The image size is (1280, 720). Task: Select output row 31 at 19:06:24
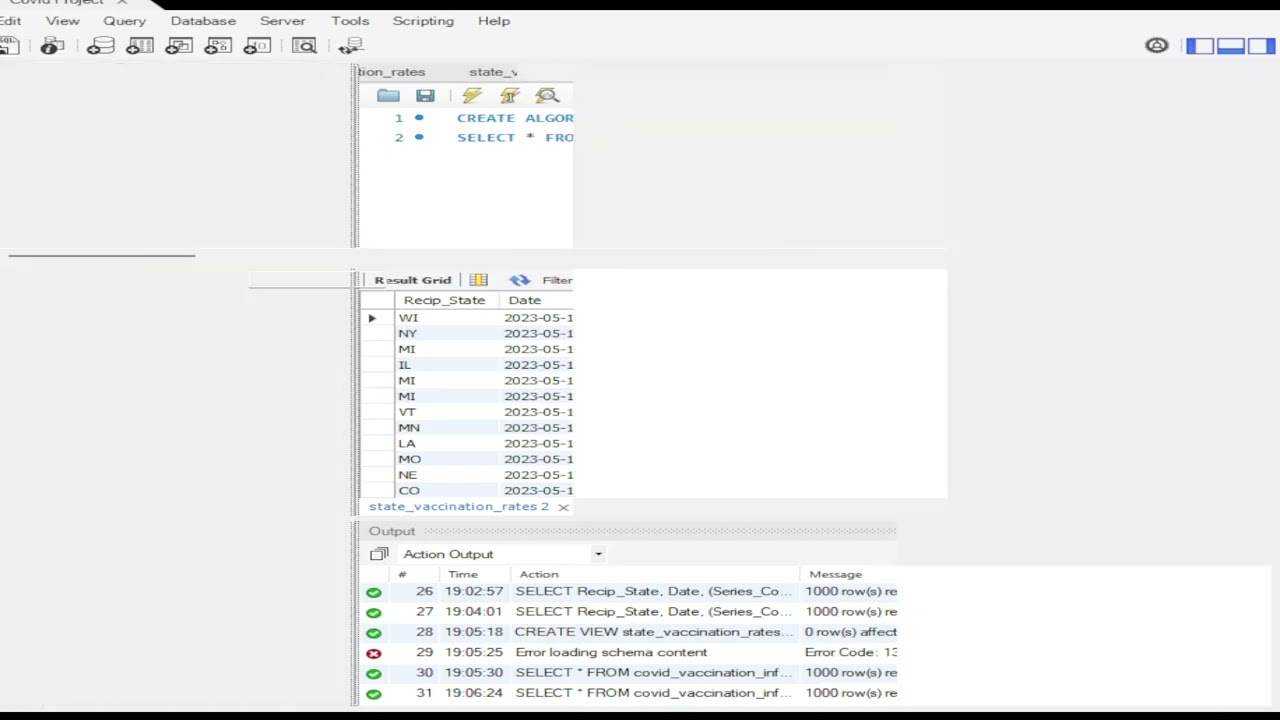click(630, 693)
